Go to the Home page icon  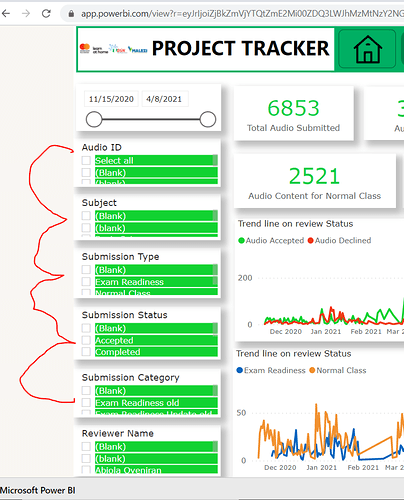pyautogui.click(x=367, y=49)
